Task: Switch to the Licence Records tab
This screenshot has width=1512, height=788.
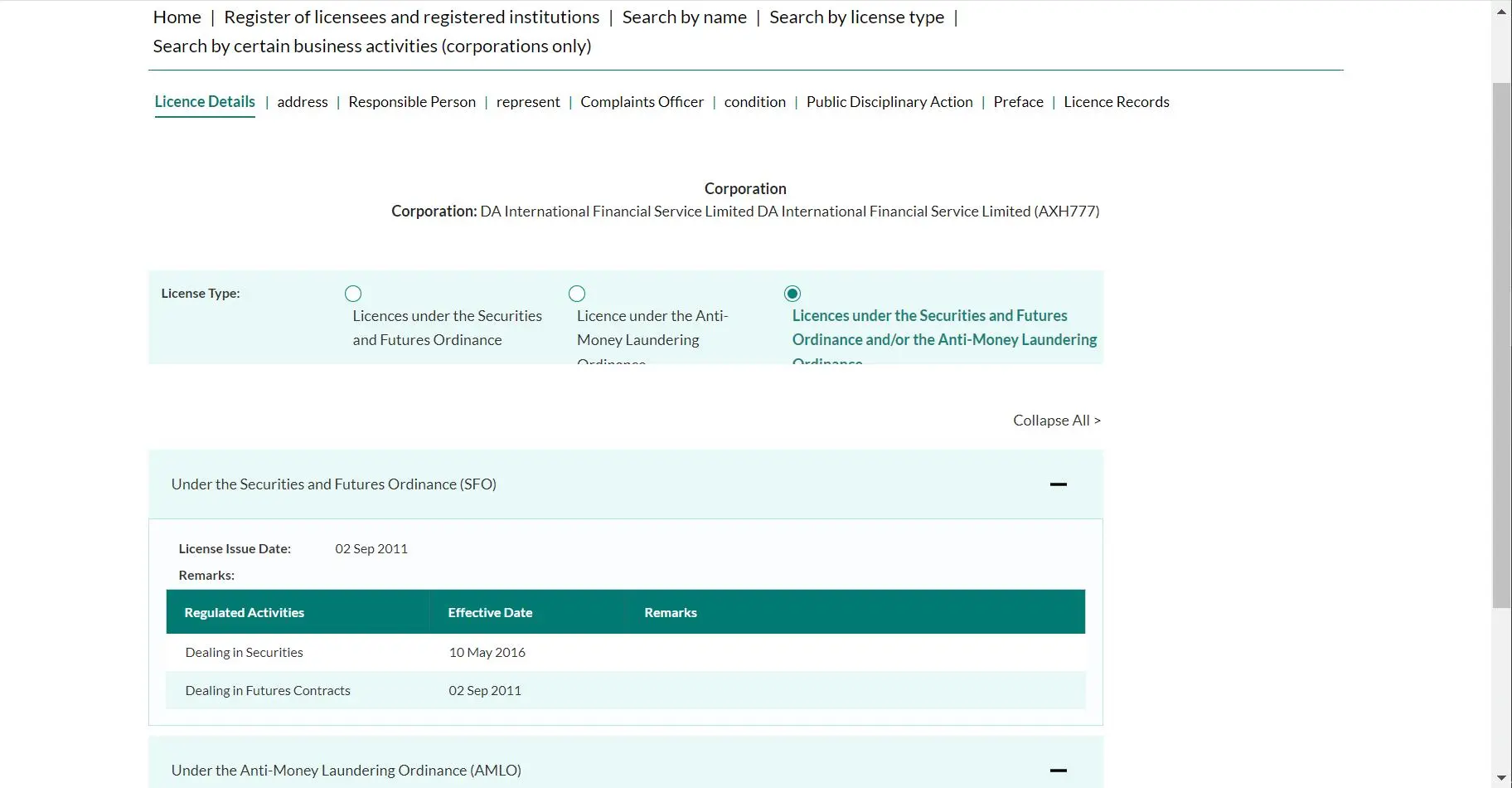Action: (1117, 102)
